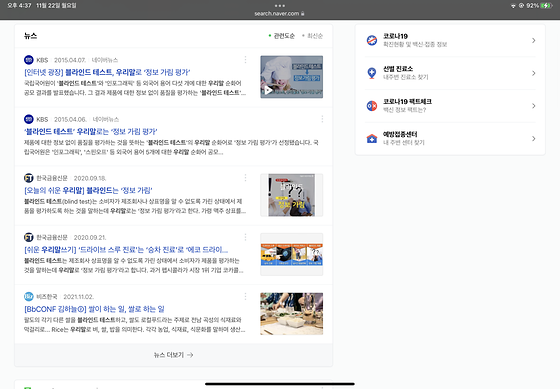Click 한국금융신문 logo on 2020.09.18 article
560x389 pixels.
[29, 178]
